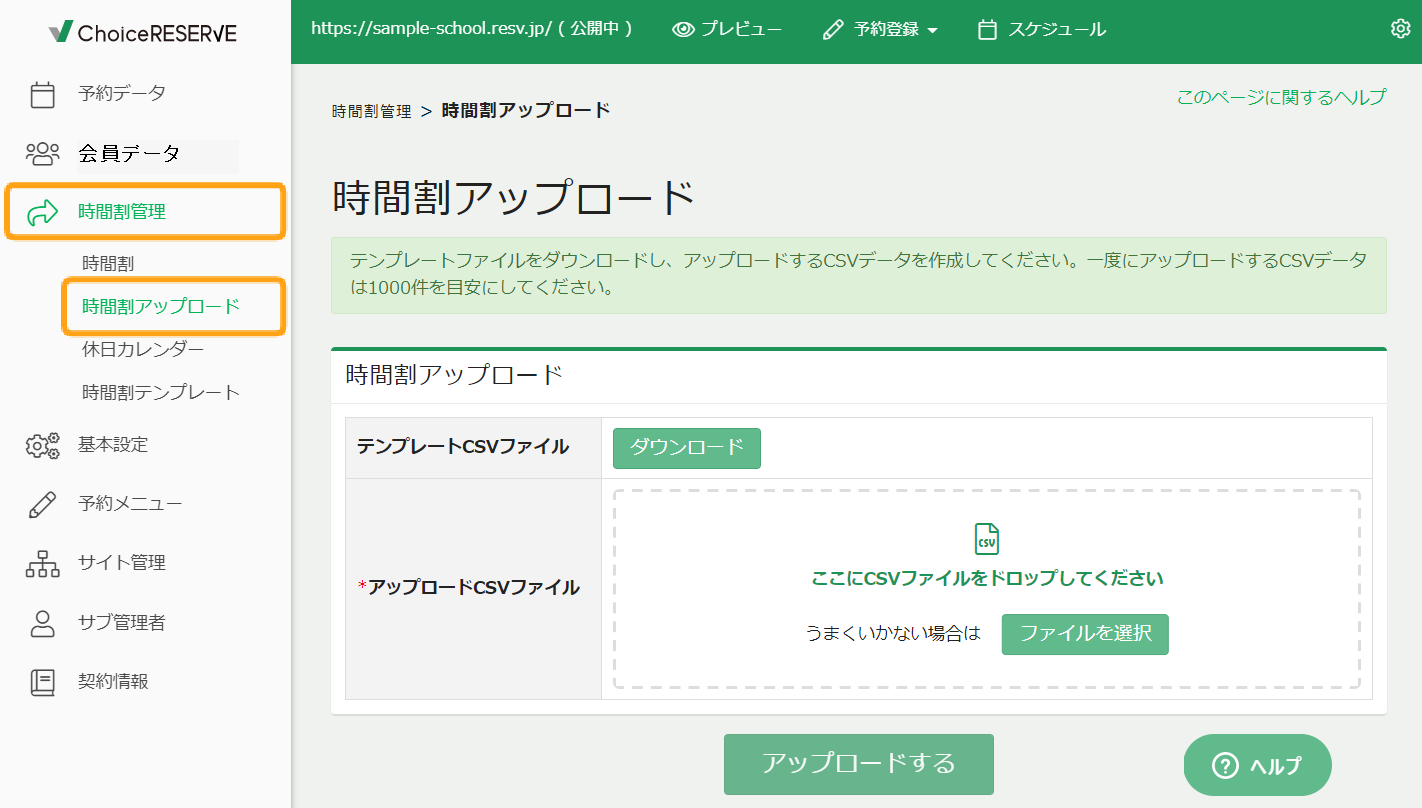Image resolution: width=1422 pixels, height=808 pixels.
Task: Select 休日カレンダー submenu item
Action: point(143,349)
